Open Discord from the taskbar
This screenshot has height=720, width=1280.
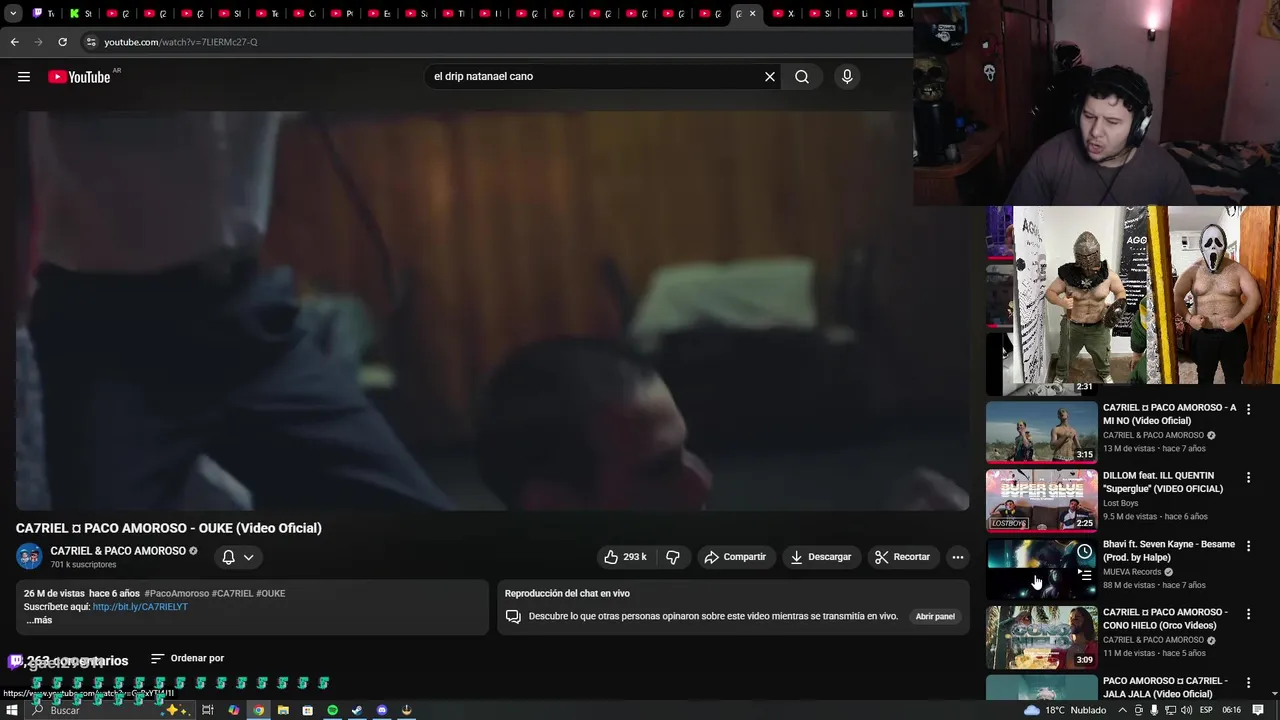point(382,710)
